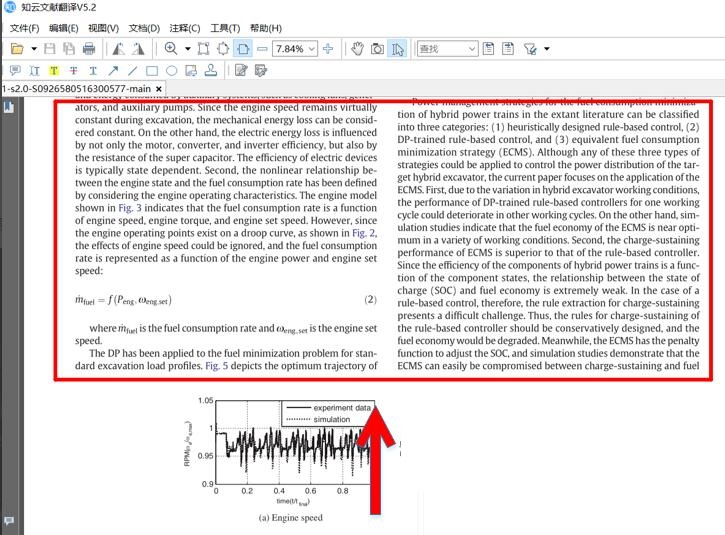Click the zoom in magnifier icon

[x=171, y=49]
